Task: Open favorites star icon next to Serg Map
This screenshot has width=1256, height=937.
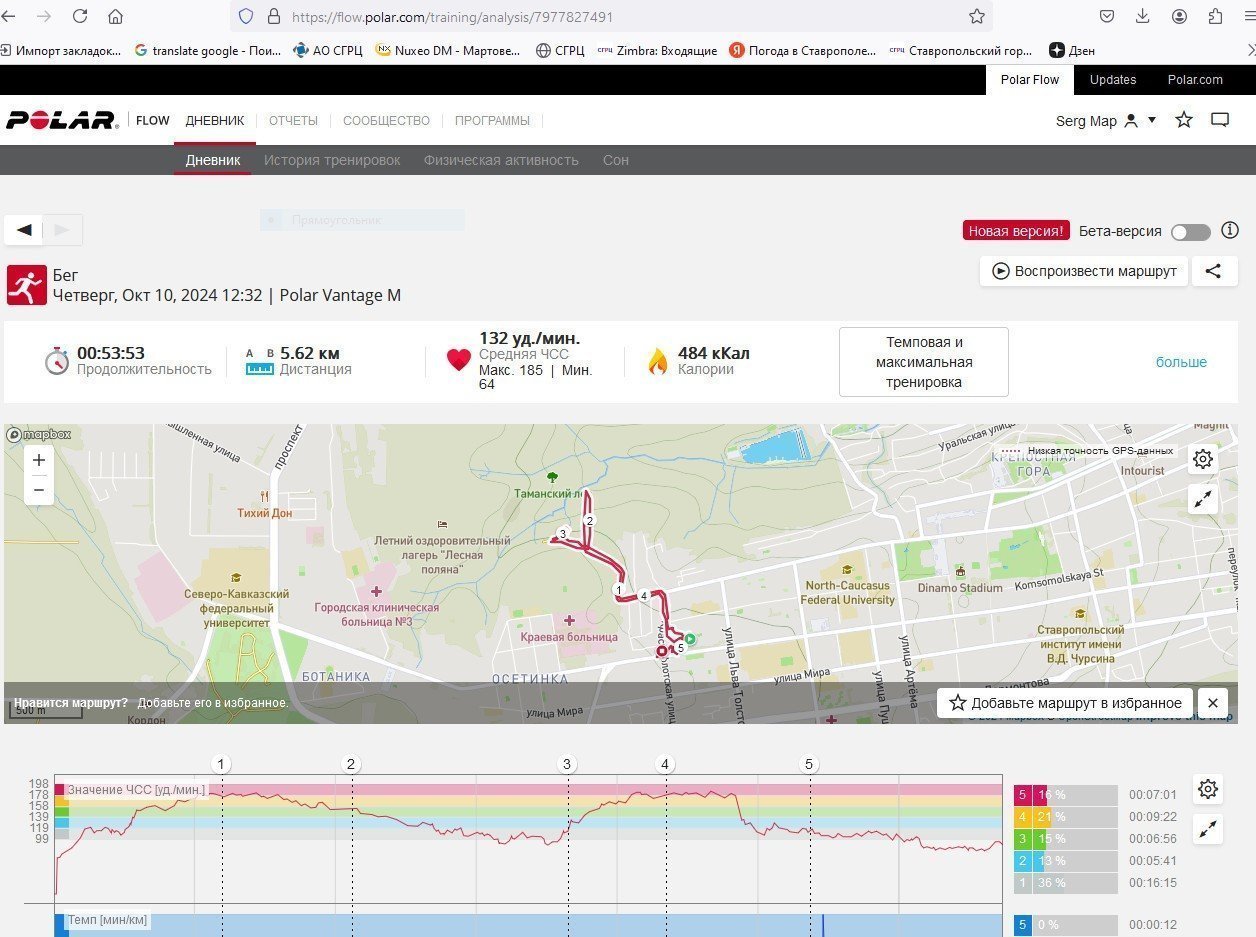Action: pyautogui.click(x=1184, y=120)
